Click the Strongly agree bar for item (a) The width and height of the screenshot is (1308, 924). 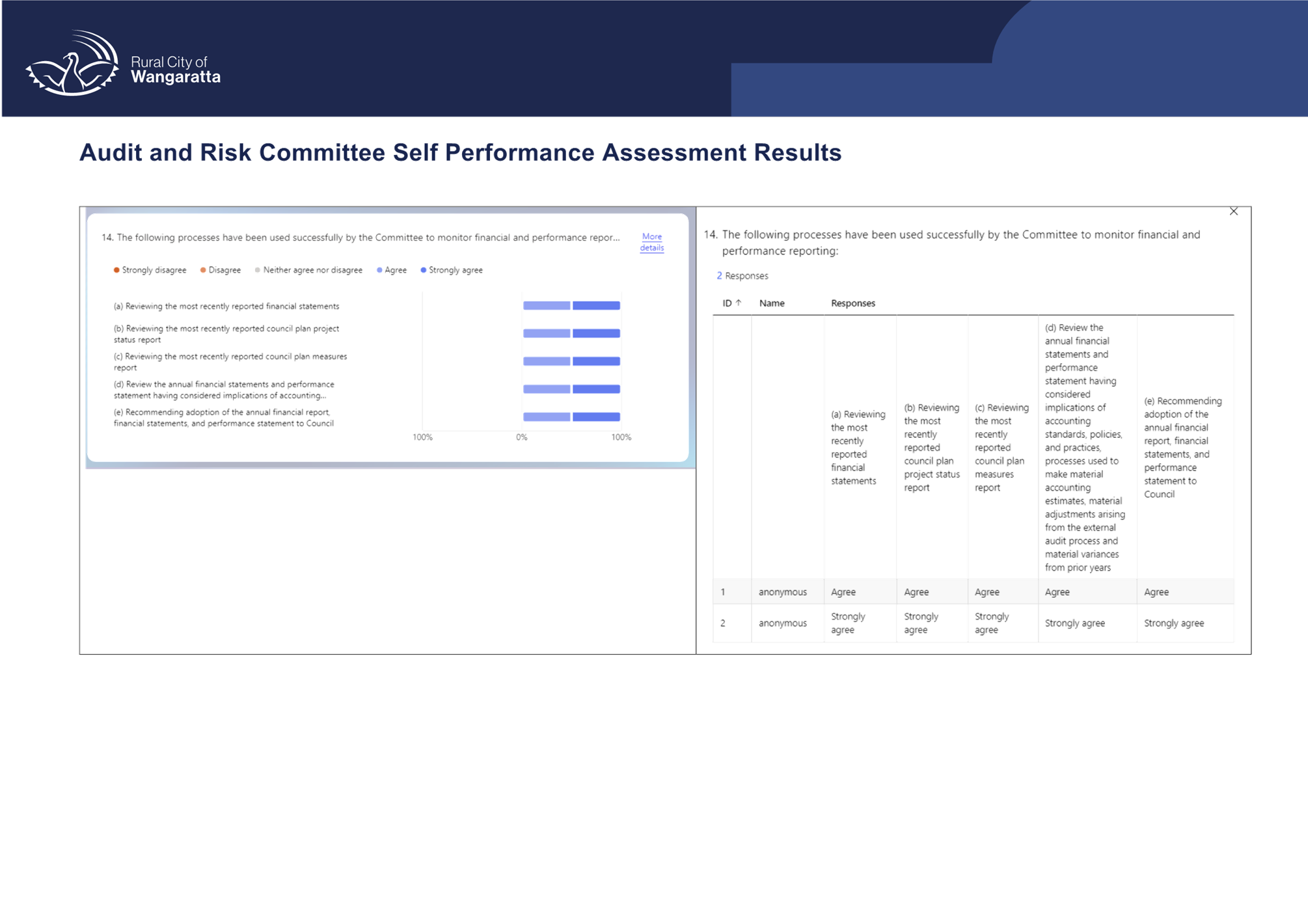tap(596, 306)
